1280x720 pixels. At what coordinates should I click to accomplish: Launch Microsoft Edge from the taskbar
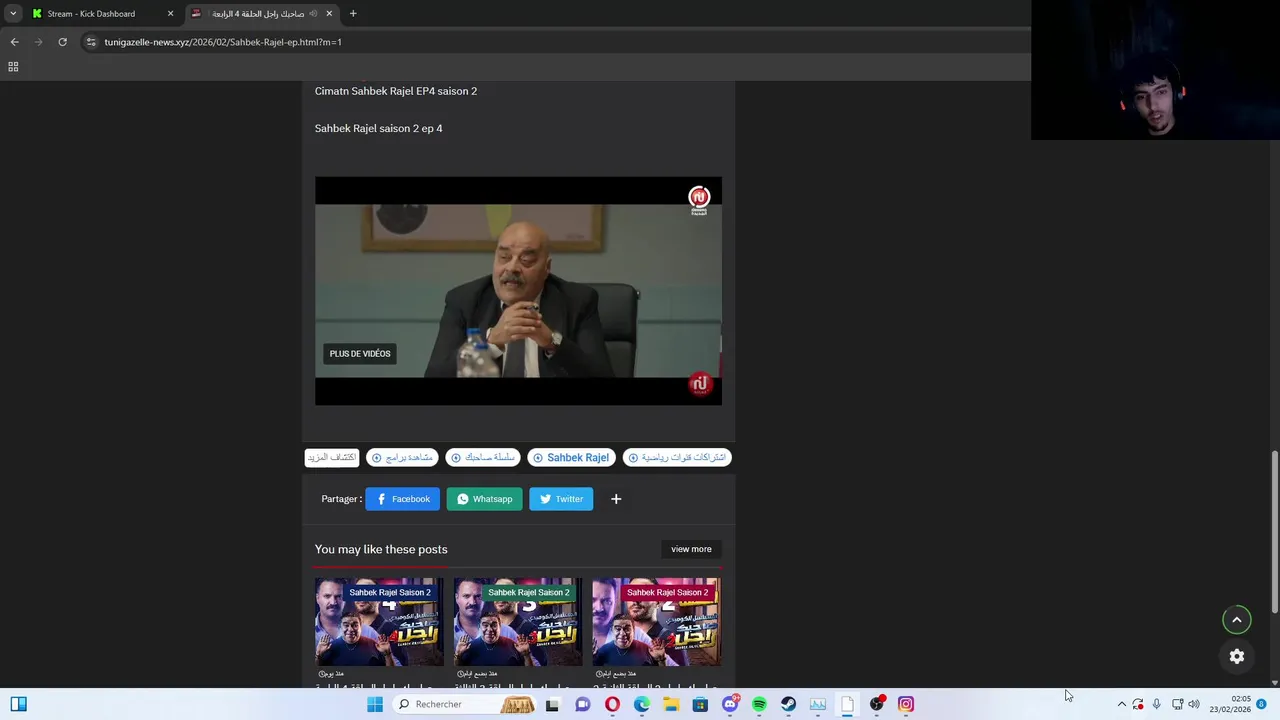[642, 704]
